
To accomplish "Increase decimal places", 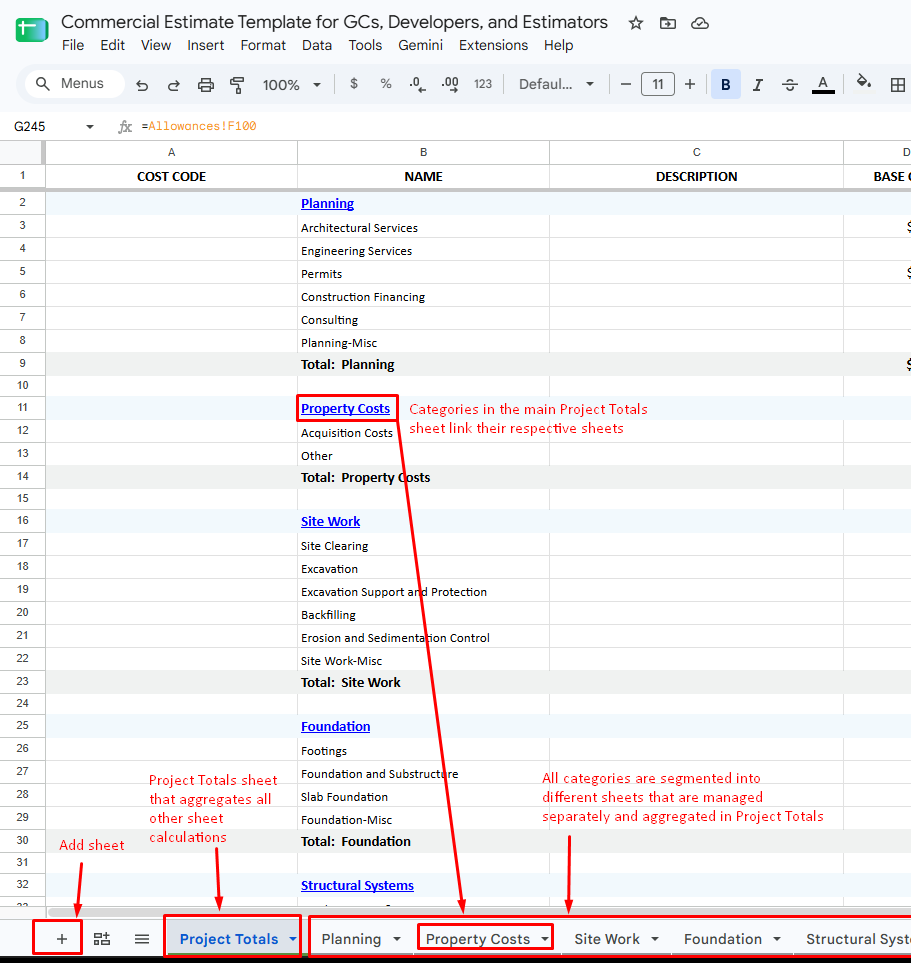I will pos(450,84).
